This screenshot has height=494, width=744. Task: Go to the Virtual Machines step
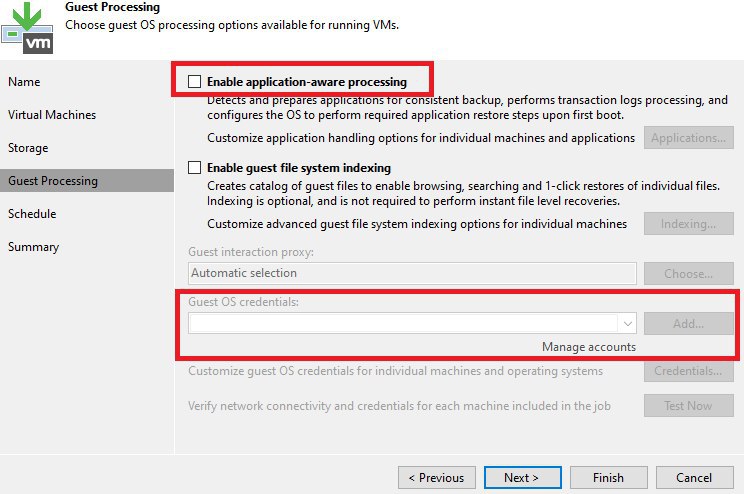[x=52, y=115]
